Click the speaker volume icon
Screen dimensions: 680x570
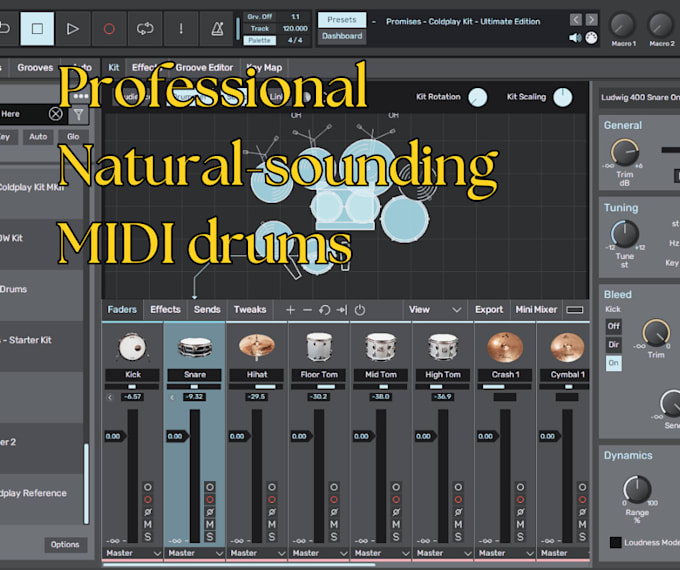[x=575, y=38]
